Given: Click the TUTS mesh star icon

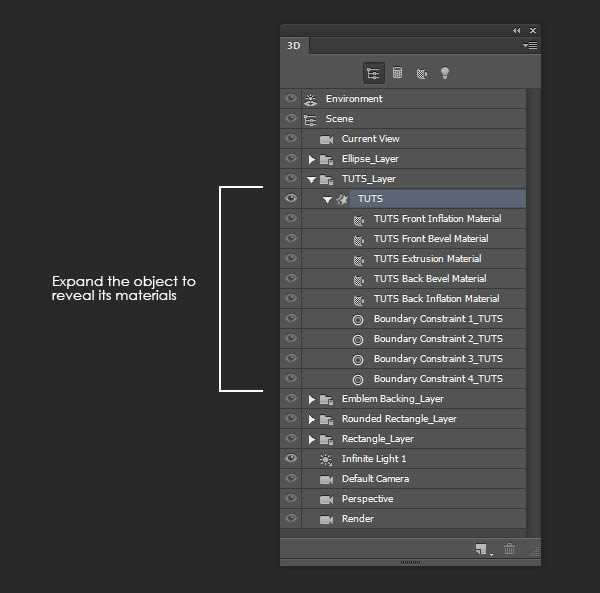Looking at the screenshot, I should point(342,199).
